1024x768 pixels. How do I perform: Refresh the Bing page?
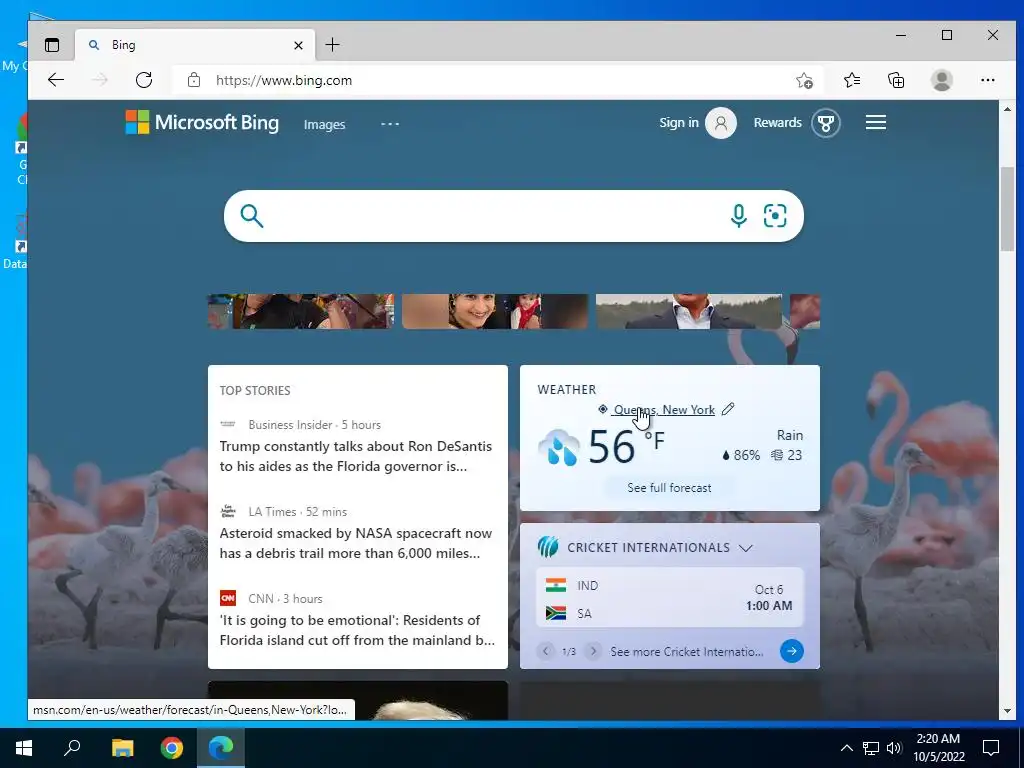(x=144, y=80)
